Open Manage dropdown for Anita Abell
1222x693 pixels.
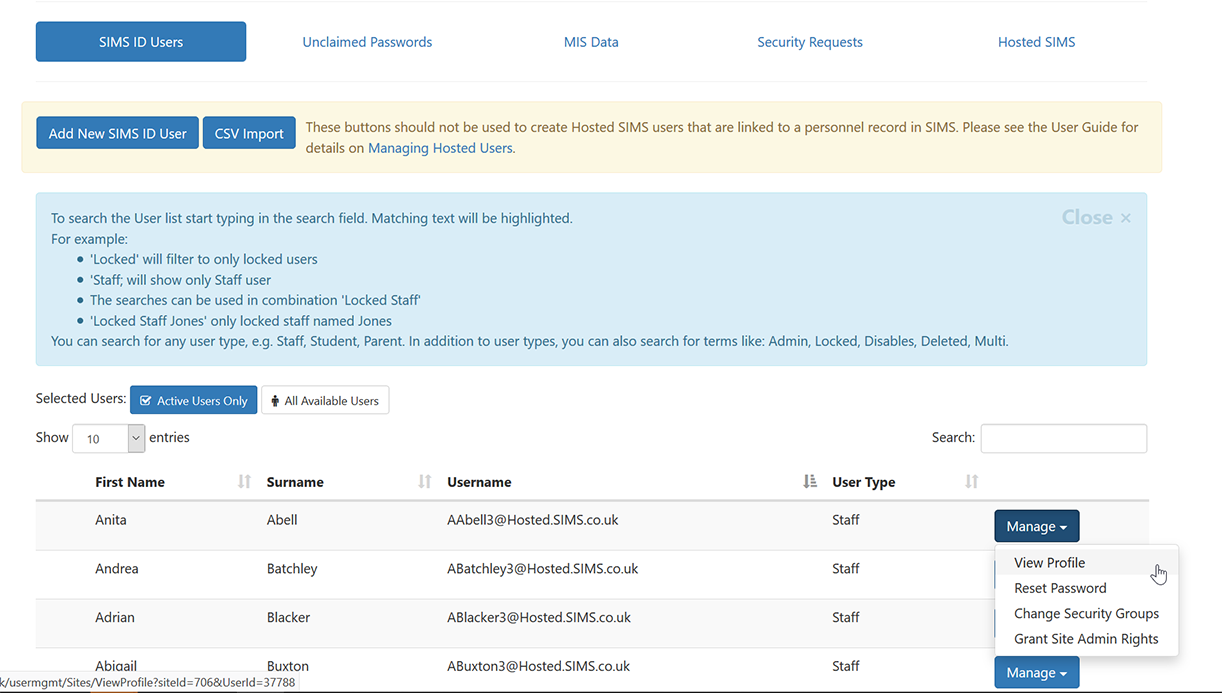pyautogui.click(x=1036, y=526)
